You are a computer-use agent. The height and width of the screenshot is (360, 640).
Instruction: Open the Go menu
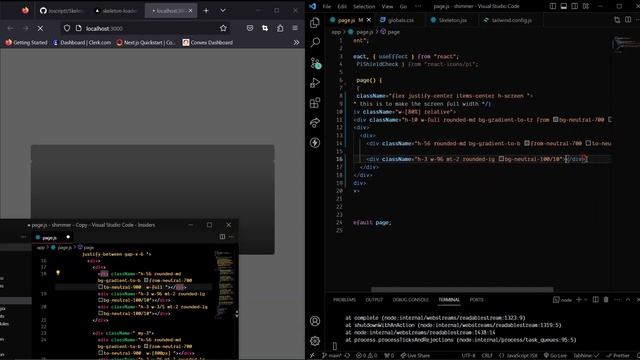pyautogui.click(x=403, y=7)
